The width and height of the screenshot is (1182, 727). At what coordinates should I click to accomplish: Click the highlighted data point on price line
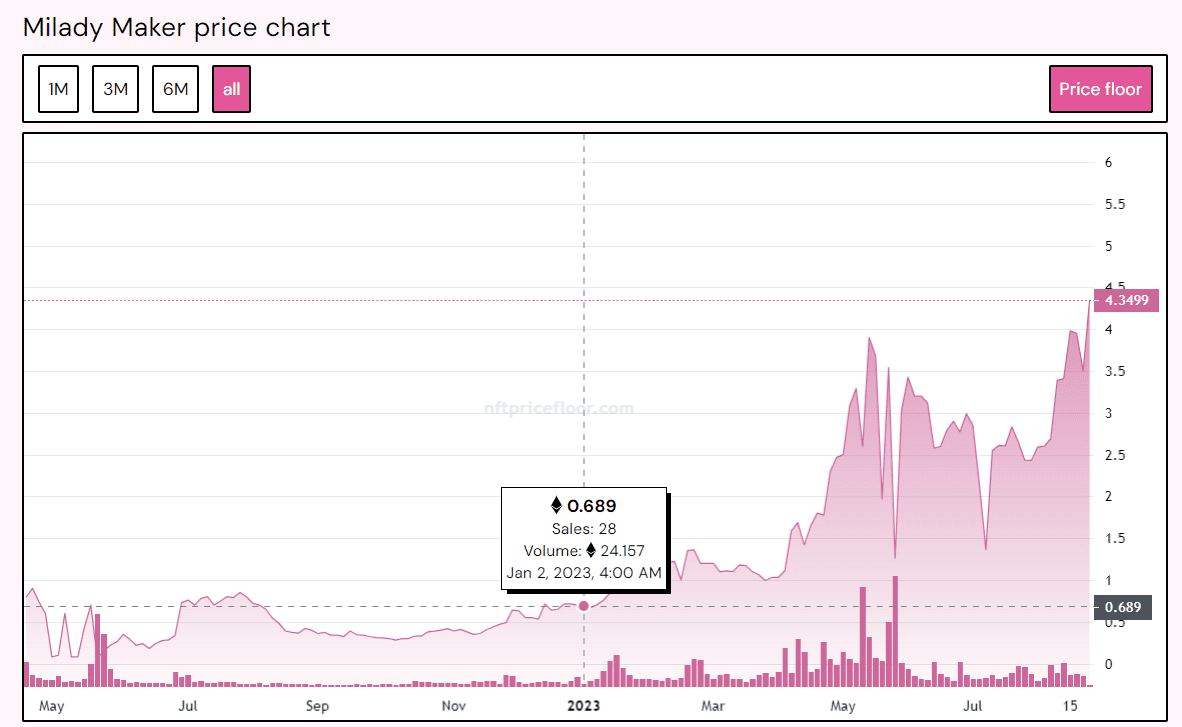584,606
